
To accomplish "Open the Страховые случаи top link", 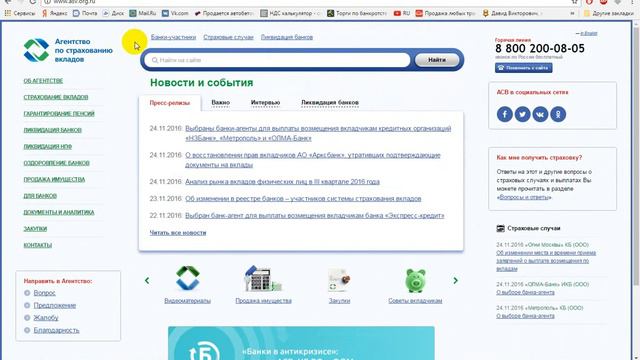I will (229, 37).
